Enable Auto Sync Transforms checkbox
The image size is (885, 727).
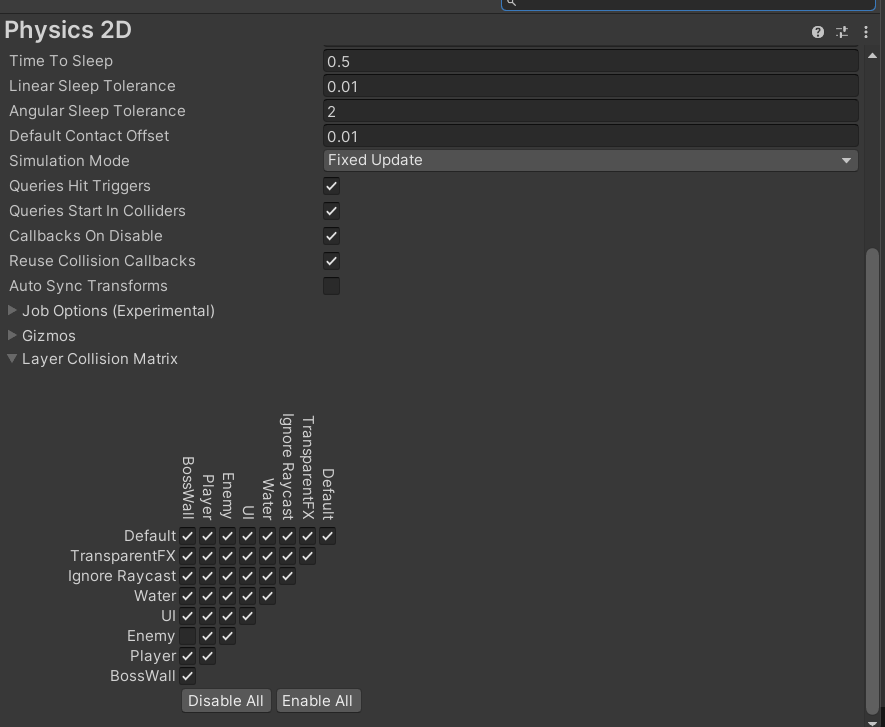pyautogui.click(x=331, y=286)
